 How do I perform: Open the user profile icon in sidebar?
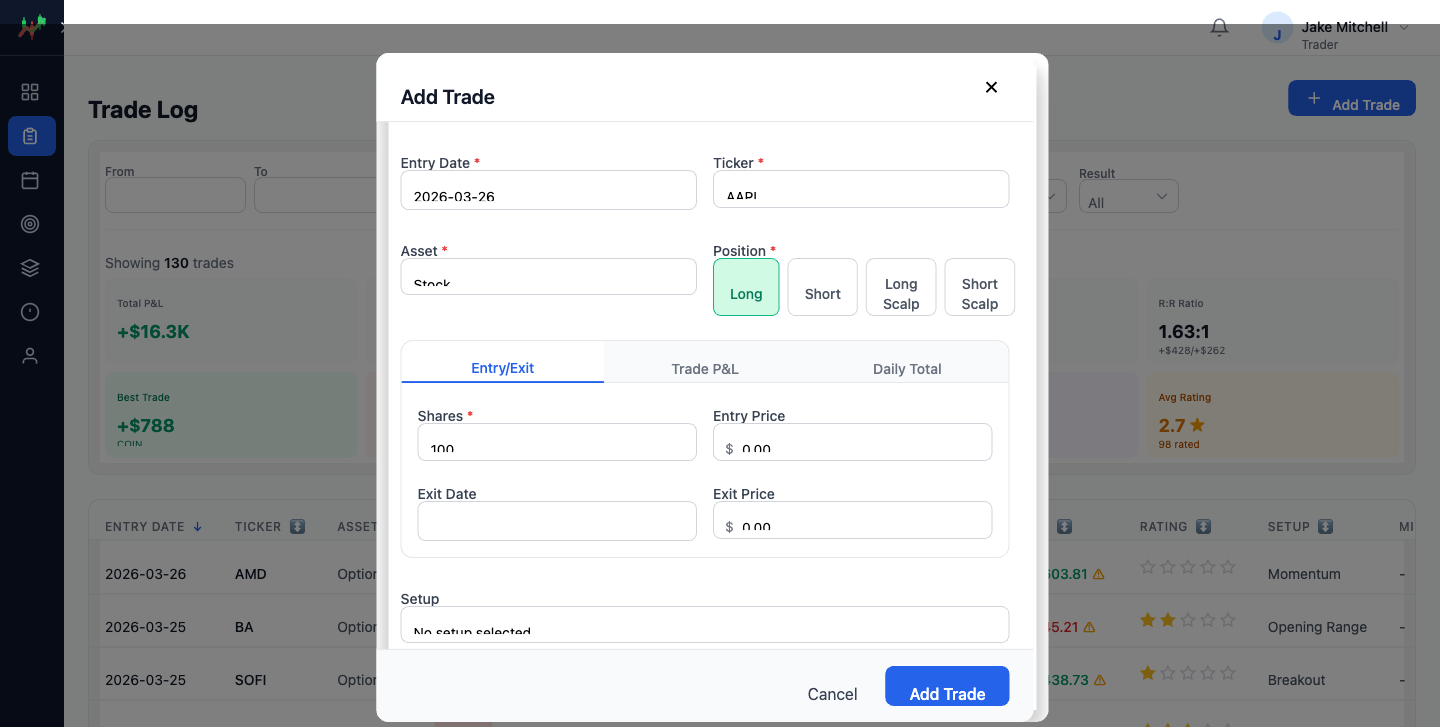coord(30,355)
